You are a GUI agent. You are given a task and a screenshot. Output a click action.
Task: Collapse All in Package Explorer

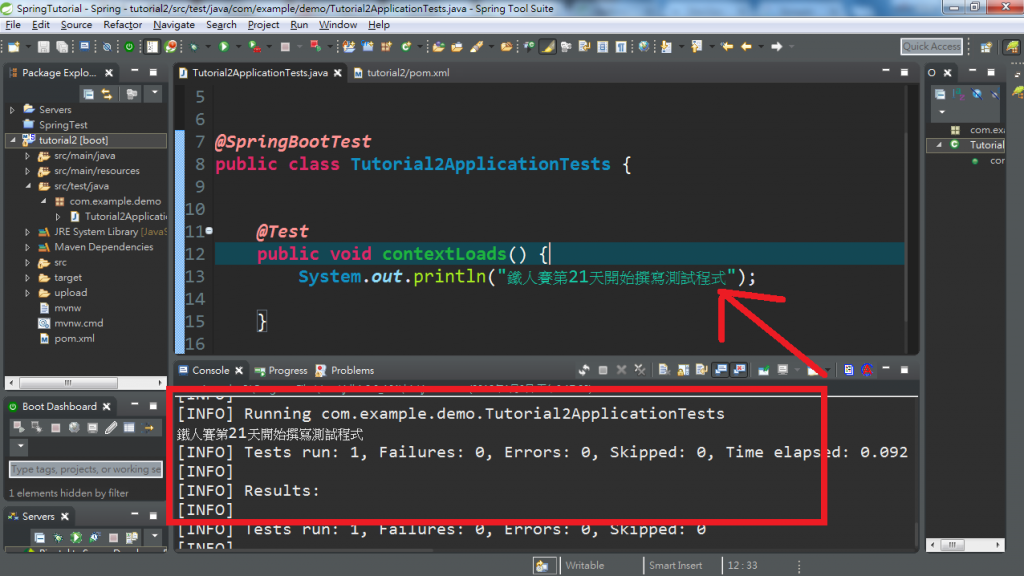tap(88, 94)
